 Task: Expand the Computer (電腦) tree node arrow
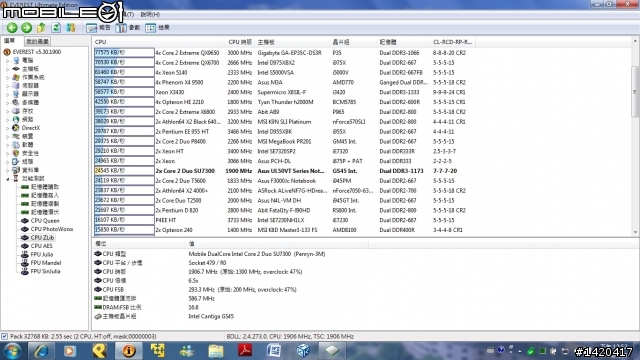[7, 60]
